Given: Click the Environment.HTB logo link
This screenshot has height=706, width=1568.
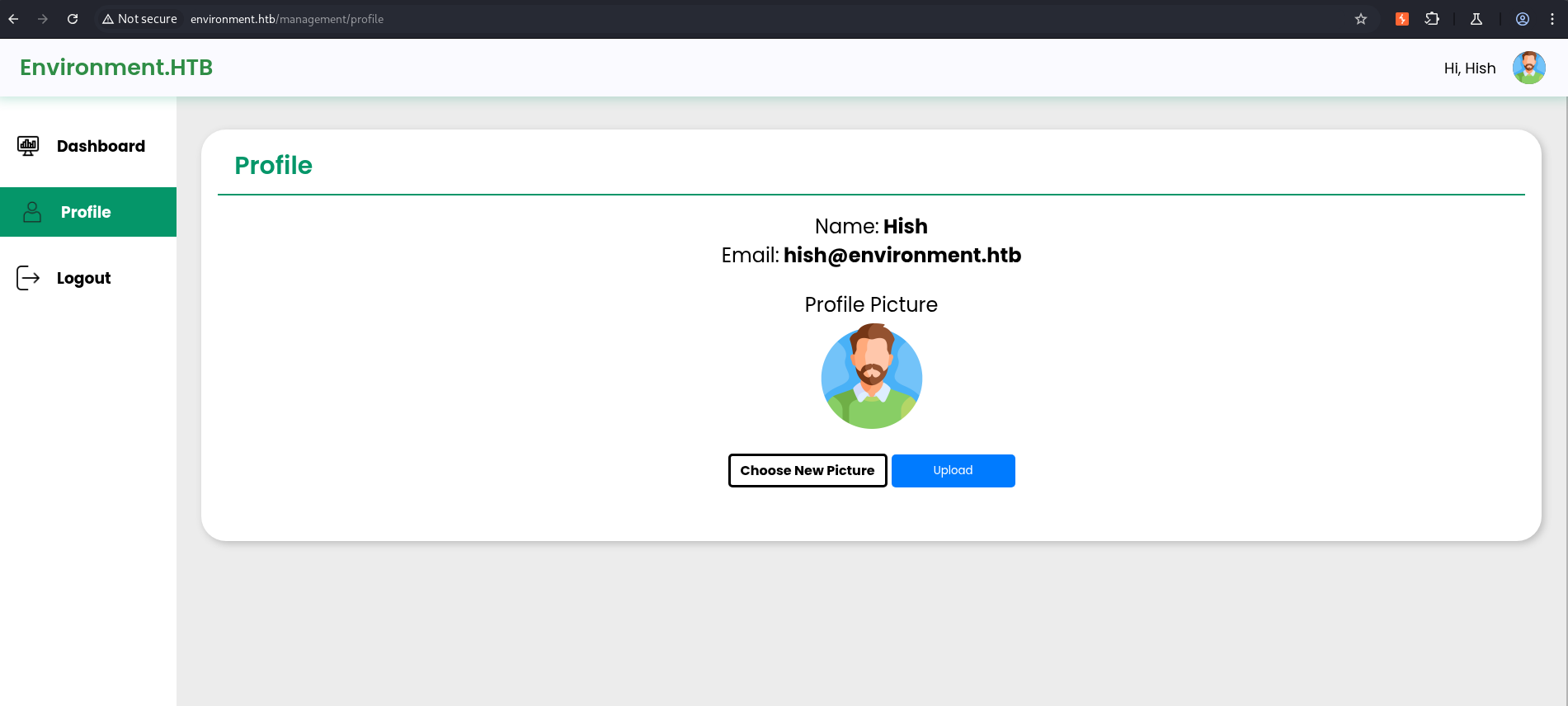Looking at the screenshot, I should click(x=116, y=68).
